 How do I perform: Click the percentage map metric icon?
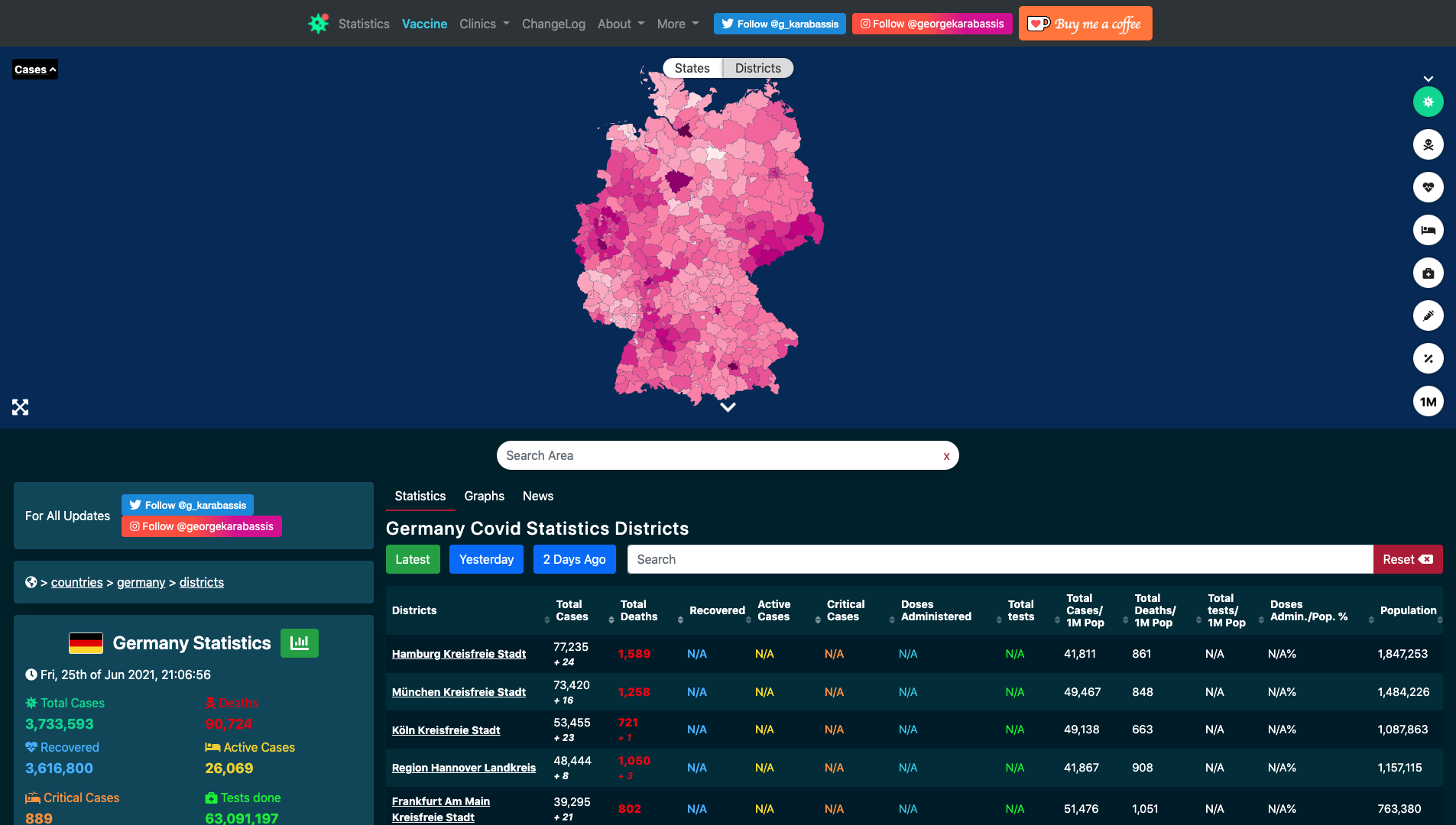click(1428, 358)
